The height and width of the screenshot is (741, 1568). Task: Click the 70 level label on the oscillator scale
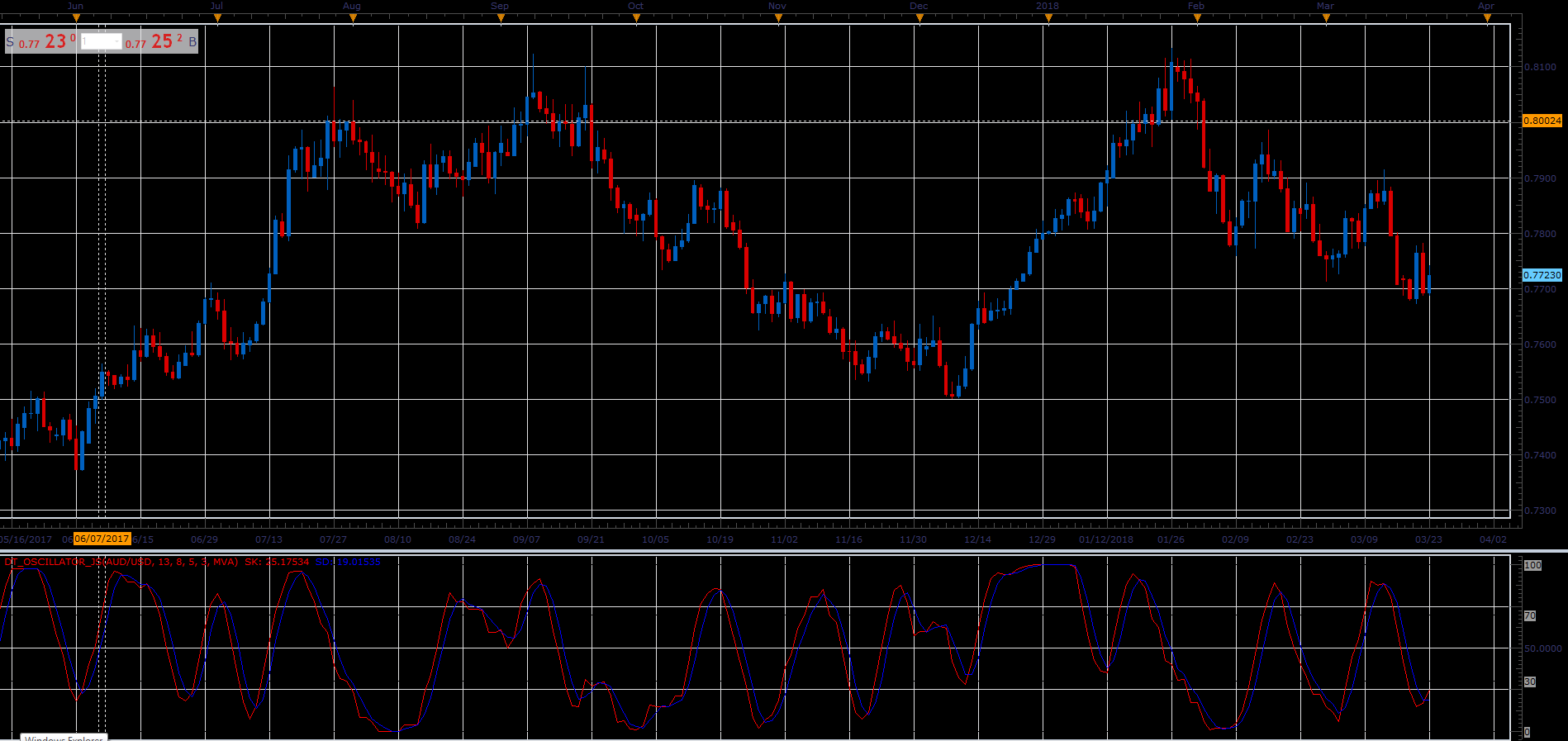tap(1530, 616)
